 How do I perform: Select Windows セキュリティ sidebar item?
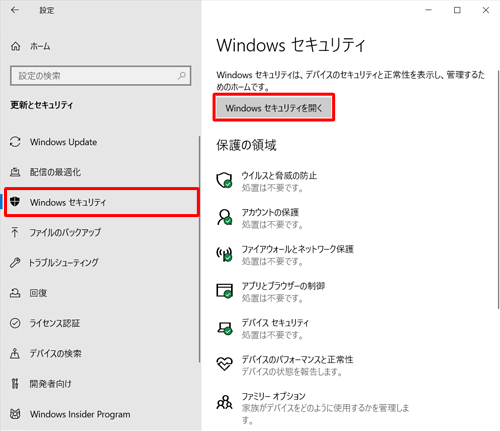[x=102, y=202]
